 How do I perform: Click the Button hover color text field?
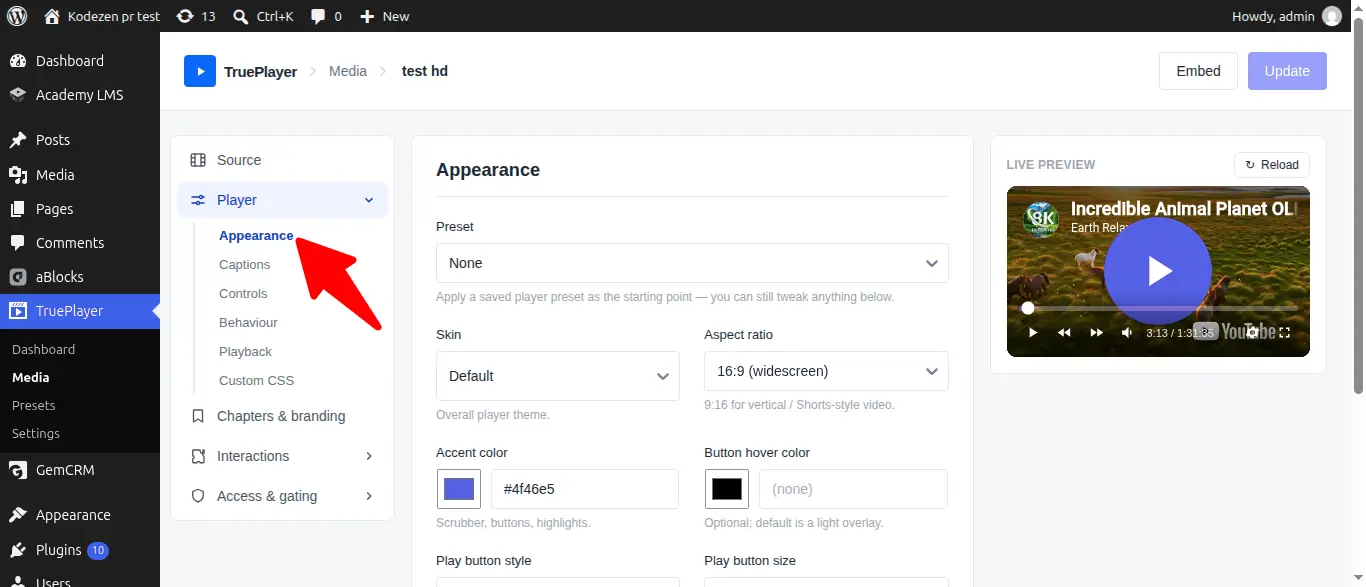coord(853,489)
